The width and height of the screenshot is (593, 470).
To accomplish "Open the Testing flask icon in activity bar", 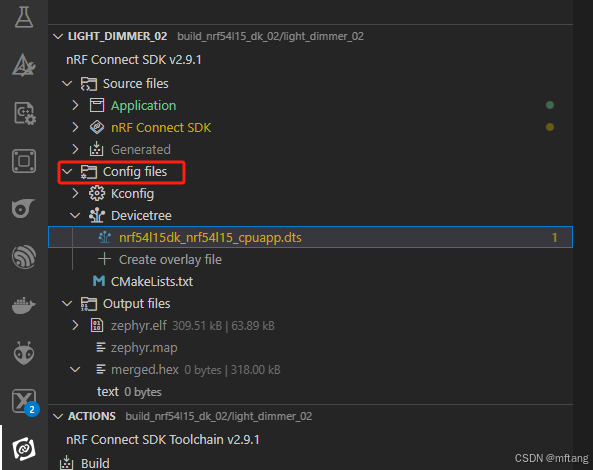I will [x=24, y=17].
